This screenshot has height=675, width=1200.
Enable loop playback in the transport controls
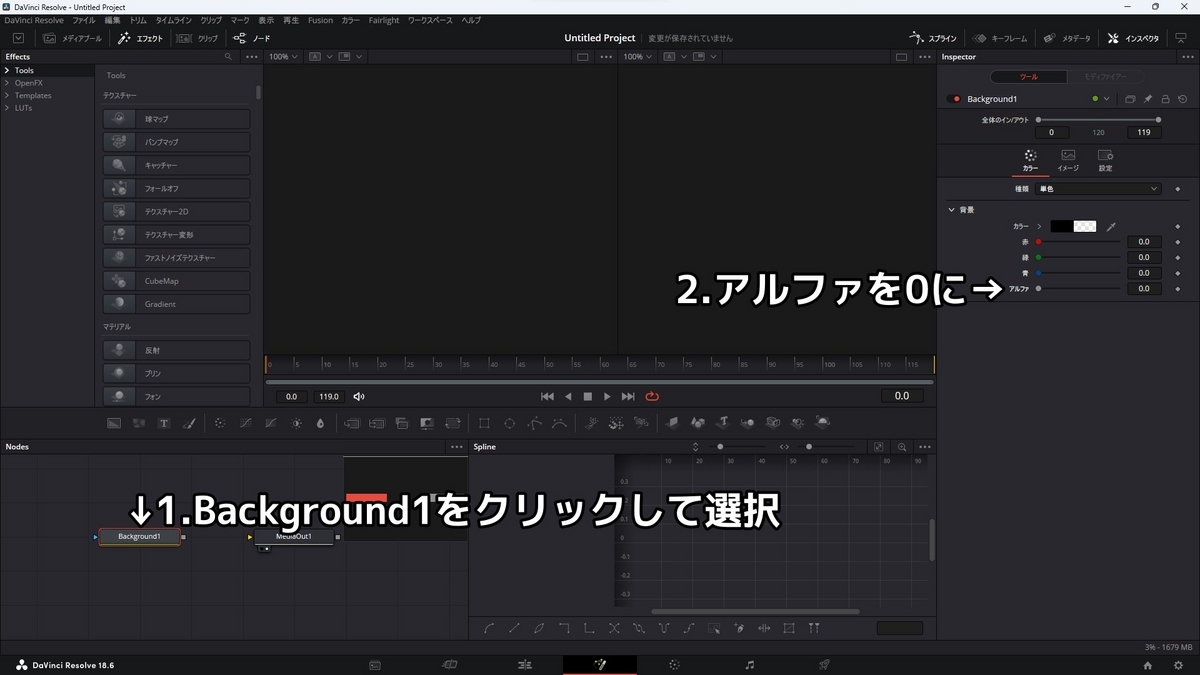pos(652,396)
